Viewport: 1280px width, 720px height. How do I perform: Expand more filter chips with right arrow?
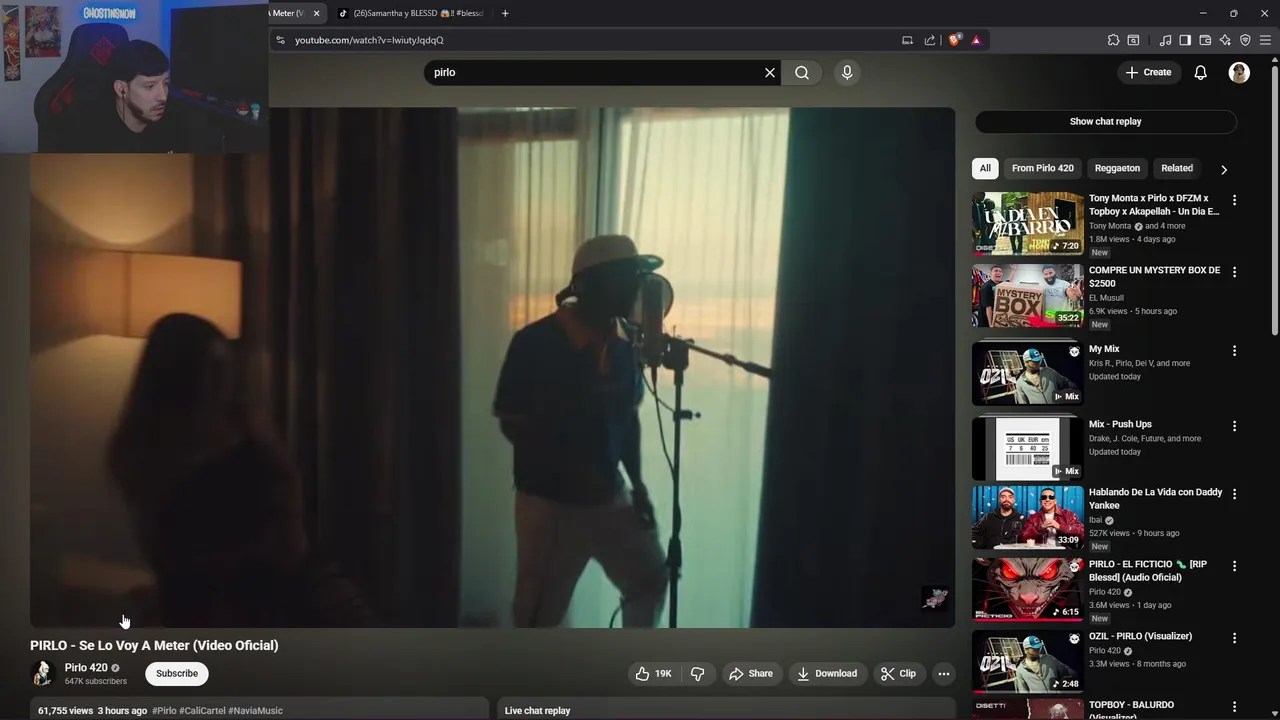[1224, 169]
